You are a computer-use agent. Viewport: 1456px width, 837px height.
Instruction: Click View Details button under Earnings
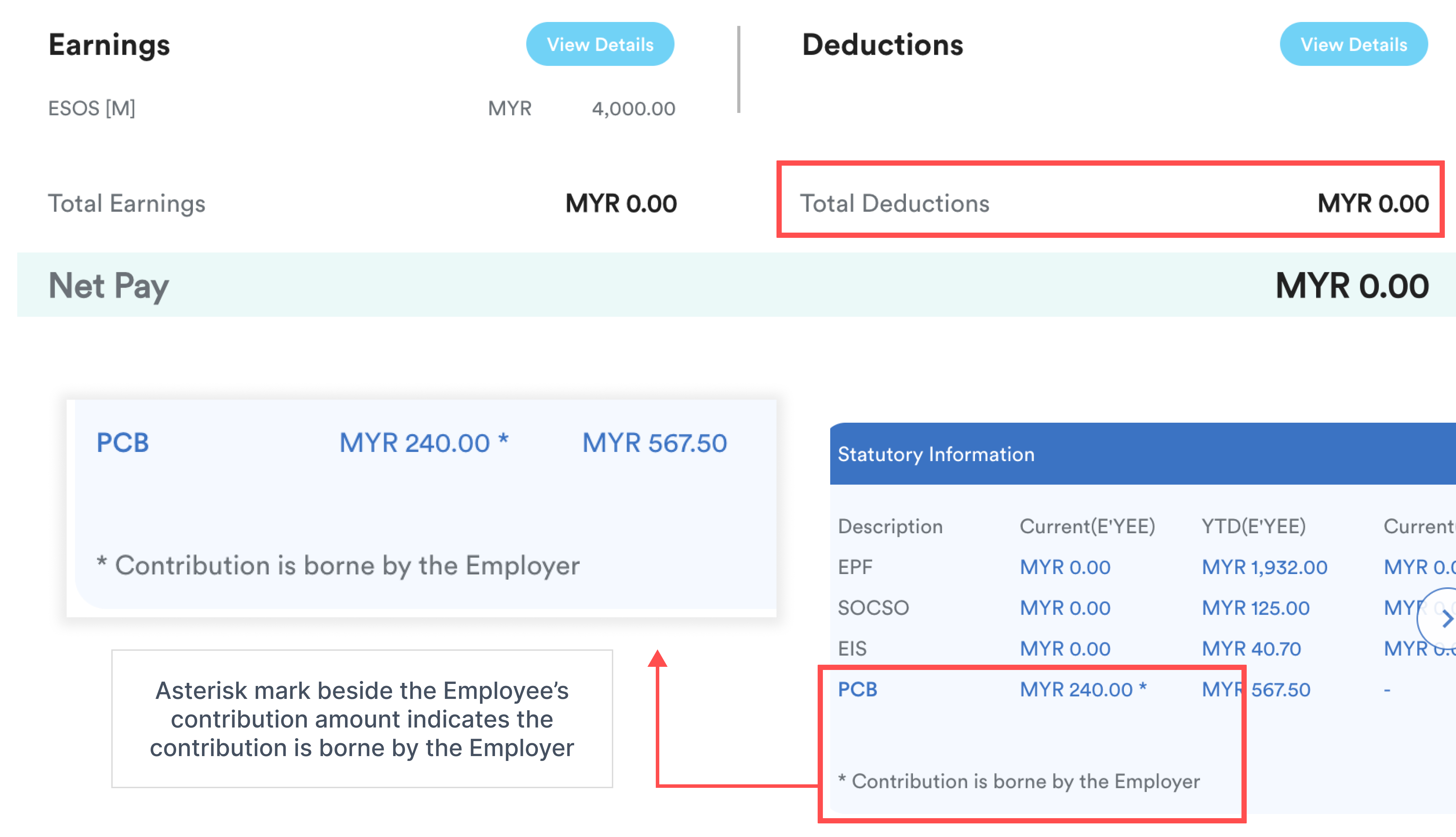point(600,44)
